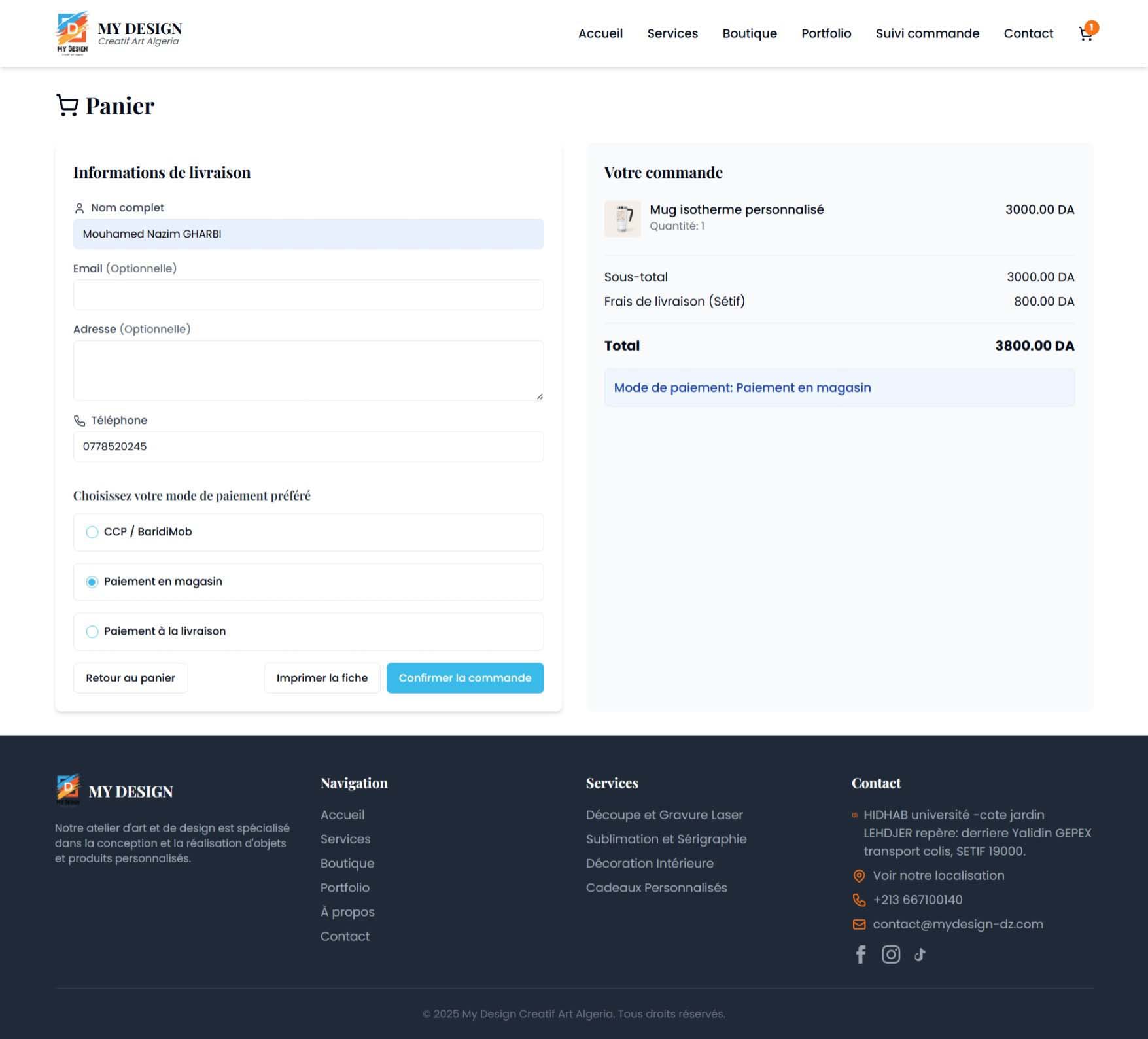Open the Boutique menu item

[x=749, y=33]
